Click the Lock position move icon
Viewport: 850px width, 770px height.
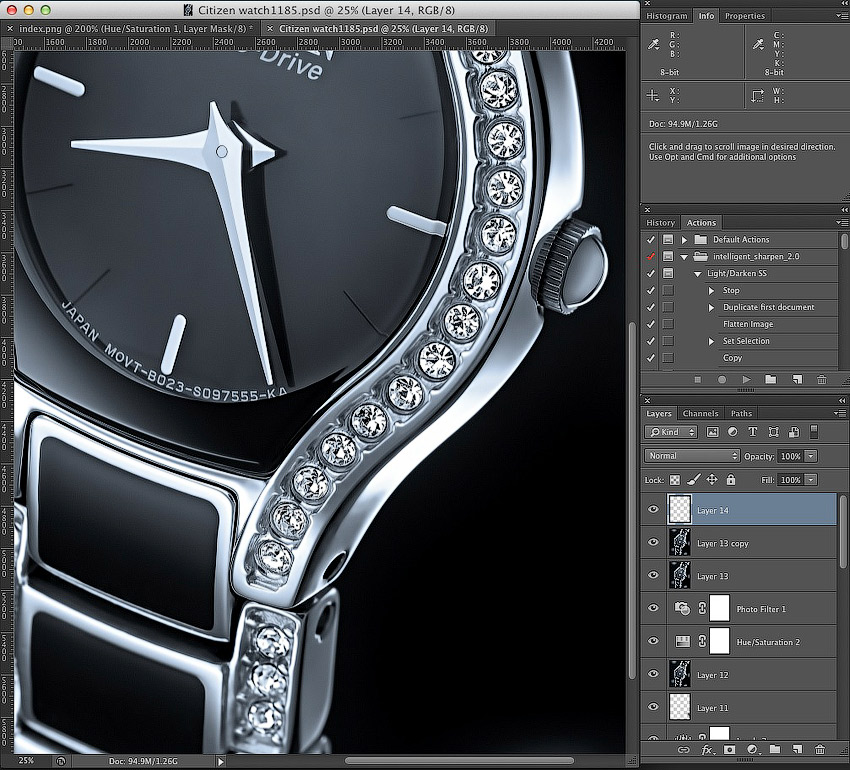712,480
